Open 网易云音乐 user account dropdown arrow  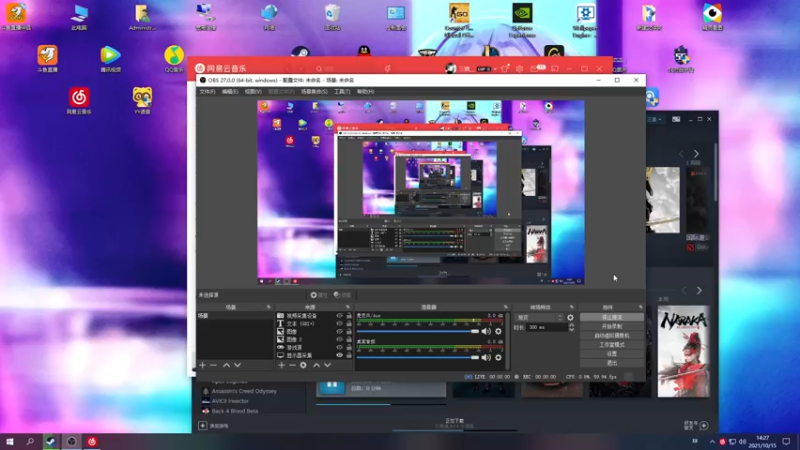click(x=495, y=69)
